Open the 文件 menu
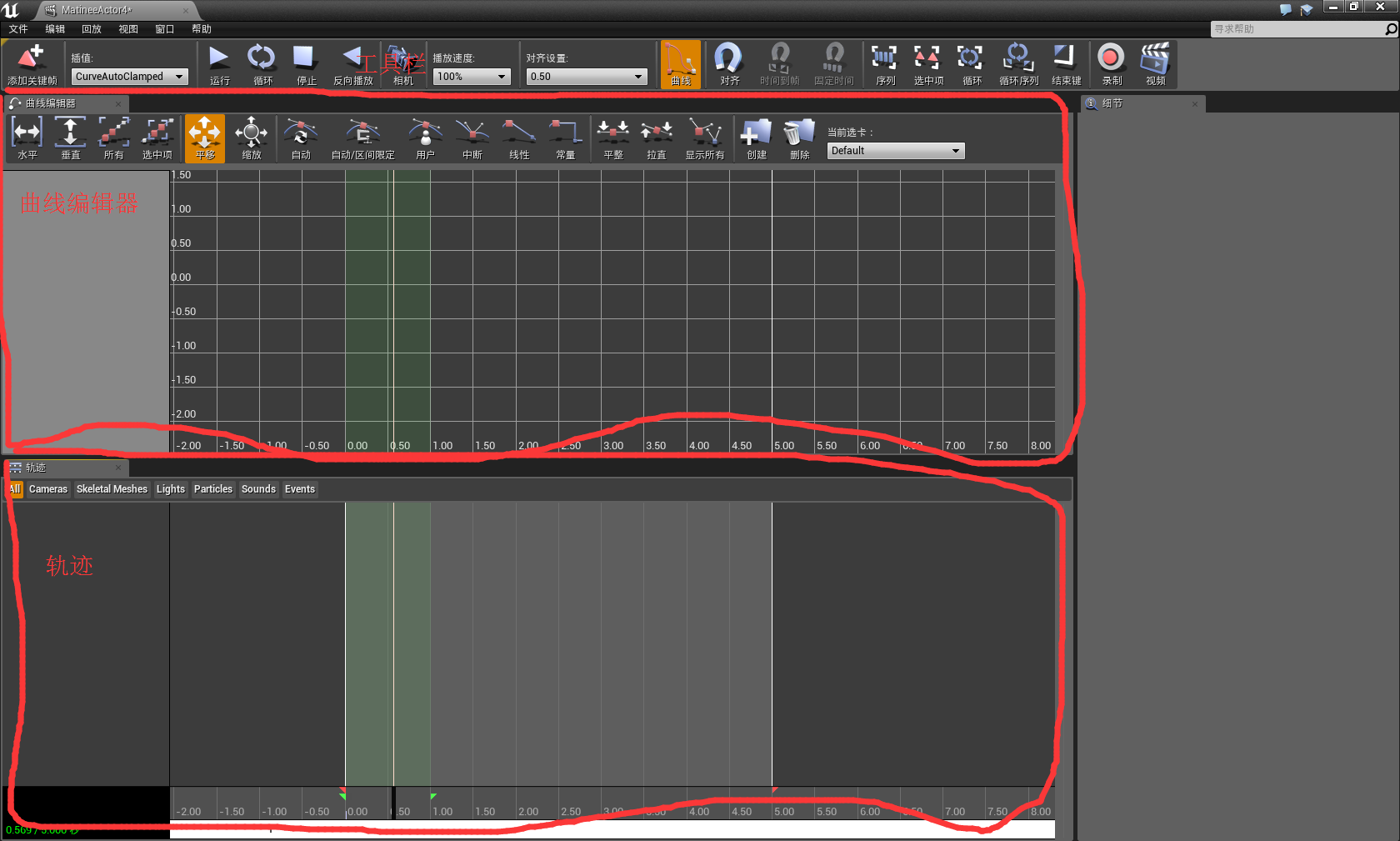1400x841 pixels. pyautogui.click(x=18, y=29)
